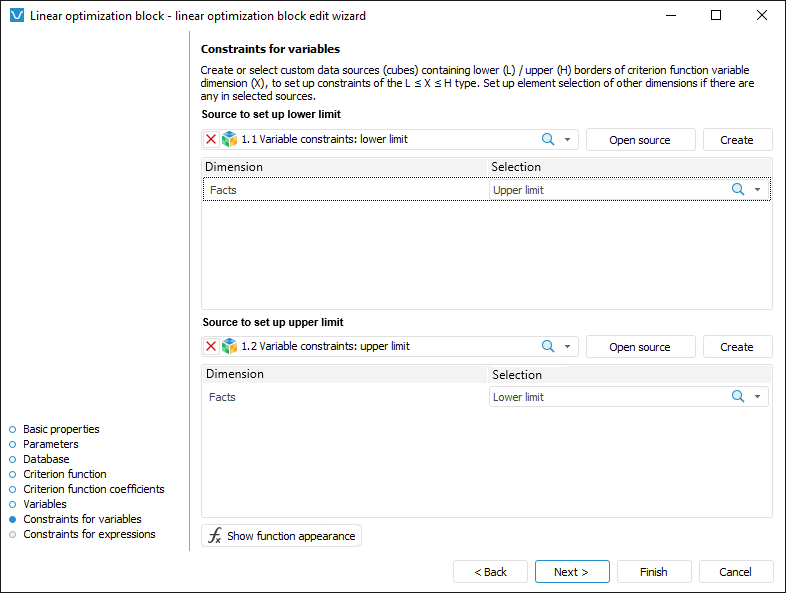
Task: Open dropdown for Lower limit selection
Action: point(757,397)
